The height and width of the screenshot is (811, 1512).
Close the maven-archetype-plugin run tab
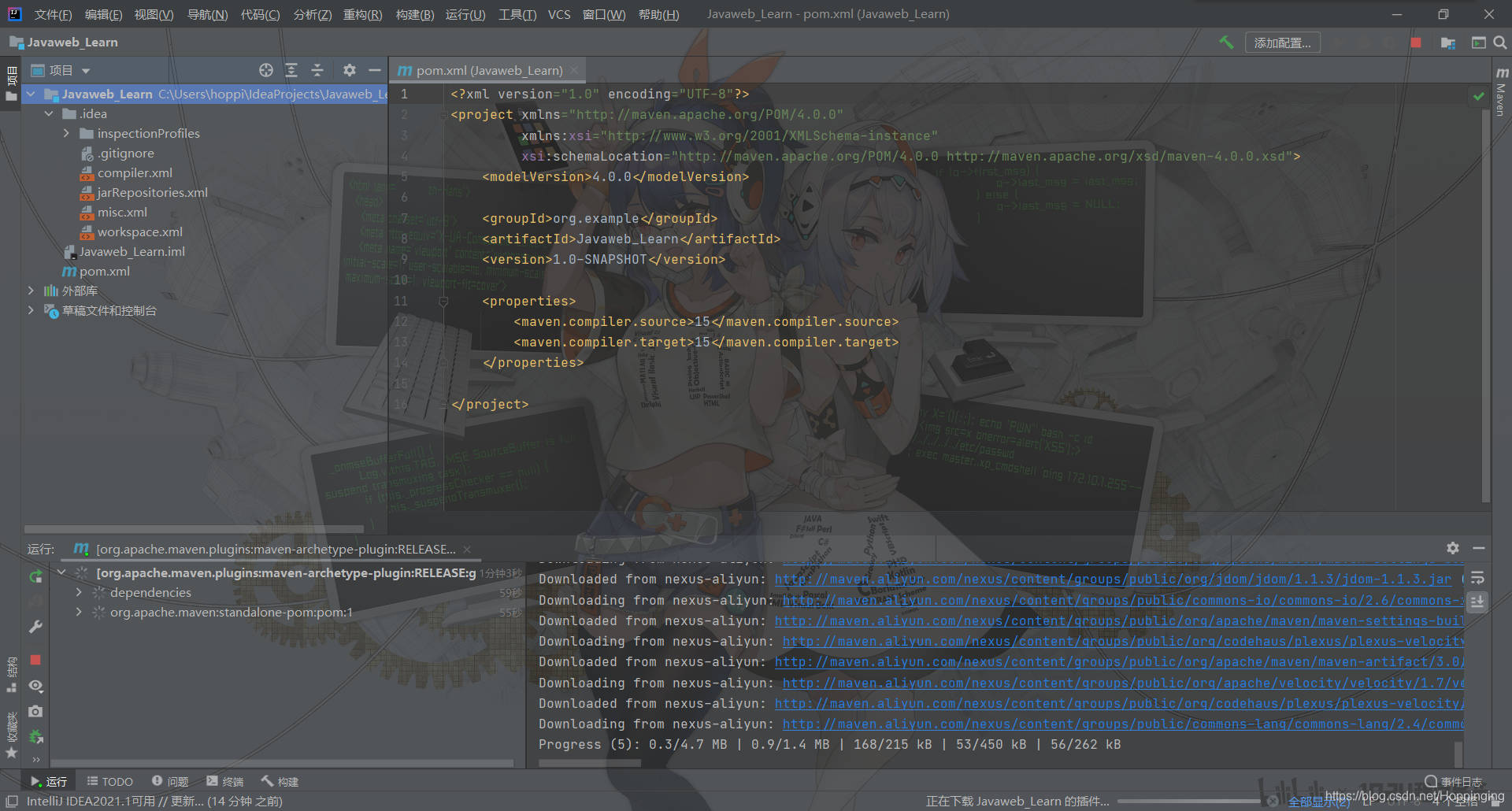click(x=467, y=549)
